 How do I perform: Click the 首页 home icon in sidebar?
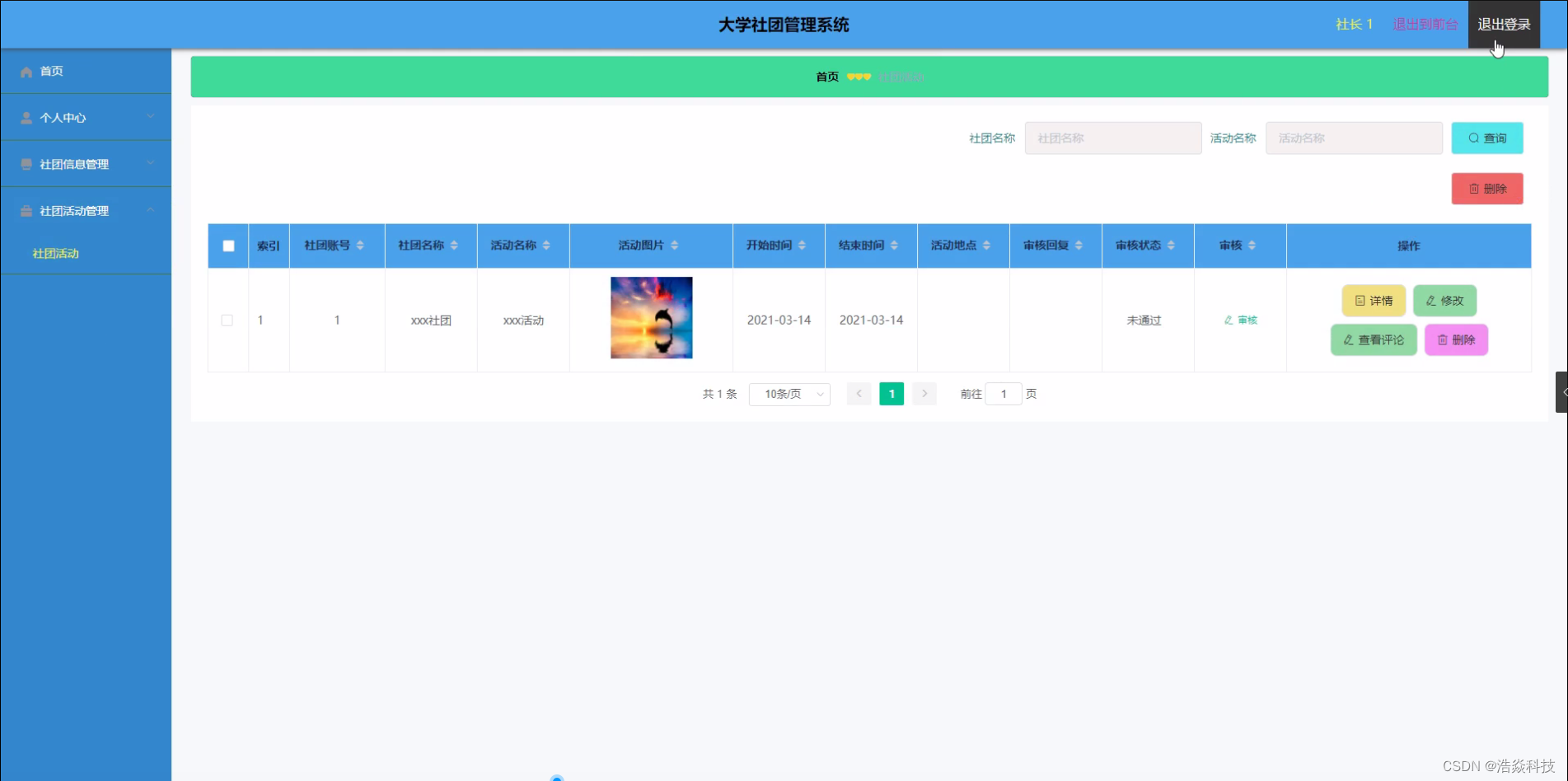[x=26, y=72]
